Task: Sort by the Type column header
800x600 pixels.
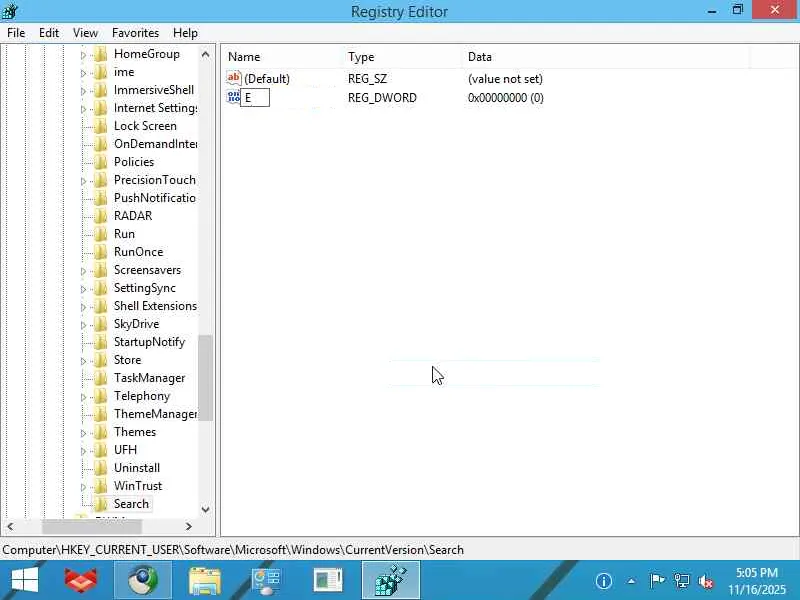Action: 402,57
